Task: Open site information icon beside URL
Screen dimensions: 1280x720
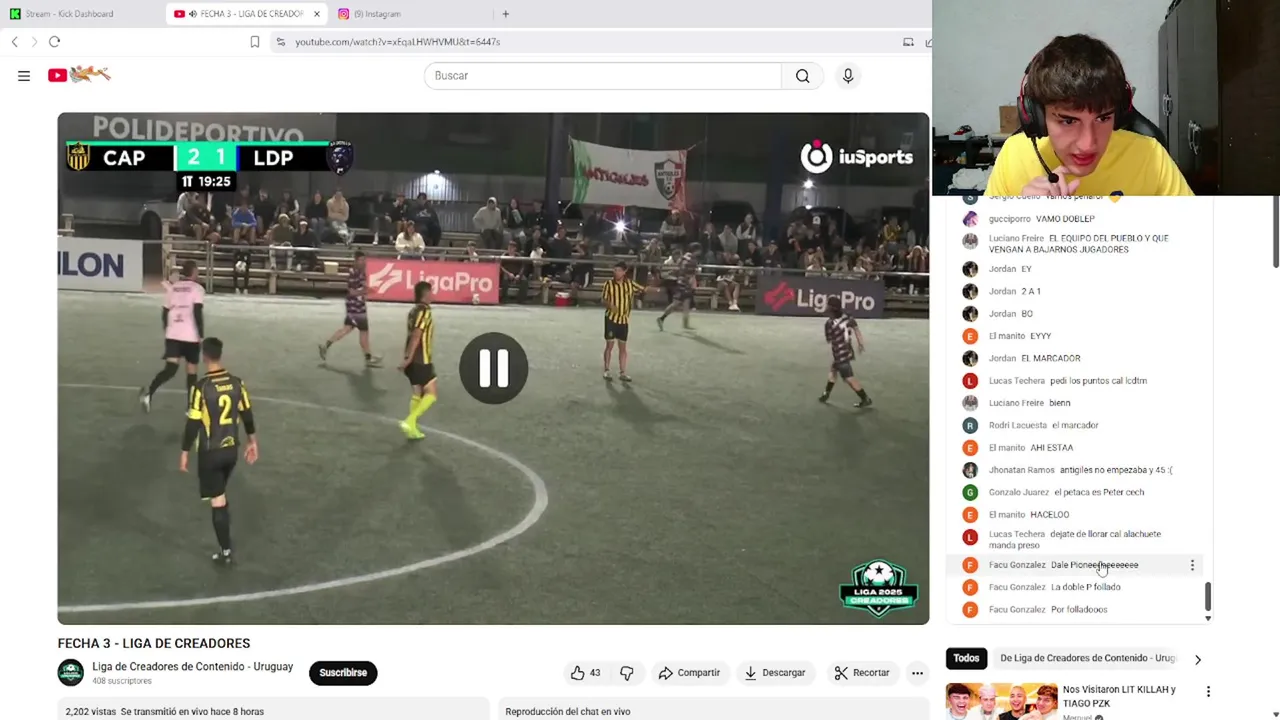Action: tap(281, 42)
